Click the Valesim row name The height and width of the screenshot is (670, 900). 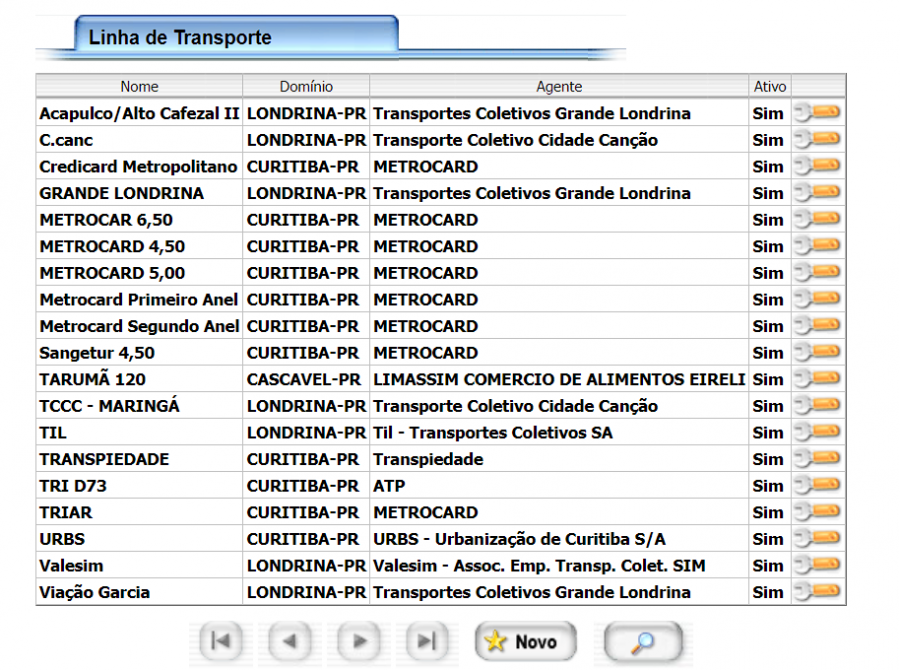click(x=71, y=566)
